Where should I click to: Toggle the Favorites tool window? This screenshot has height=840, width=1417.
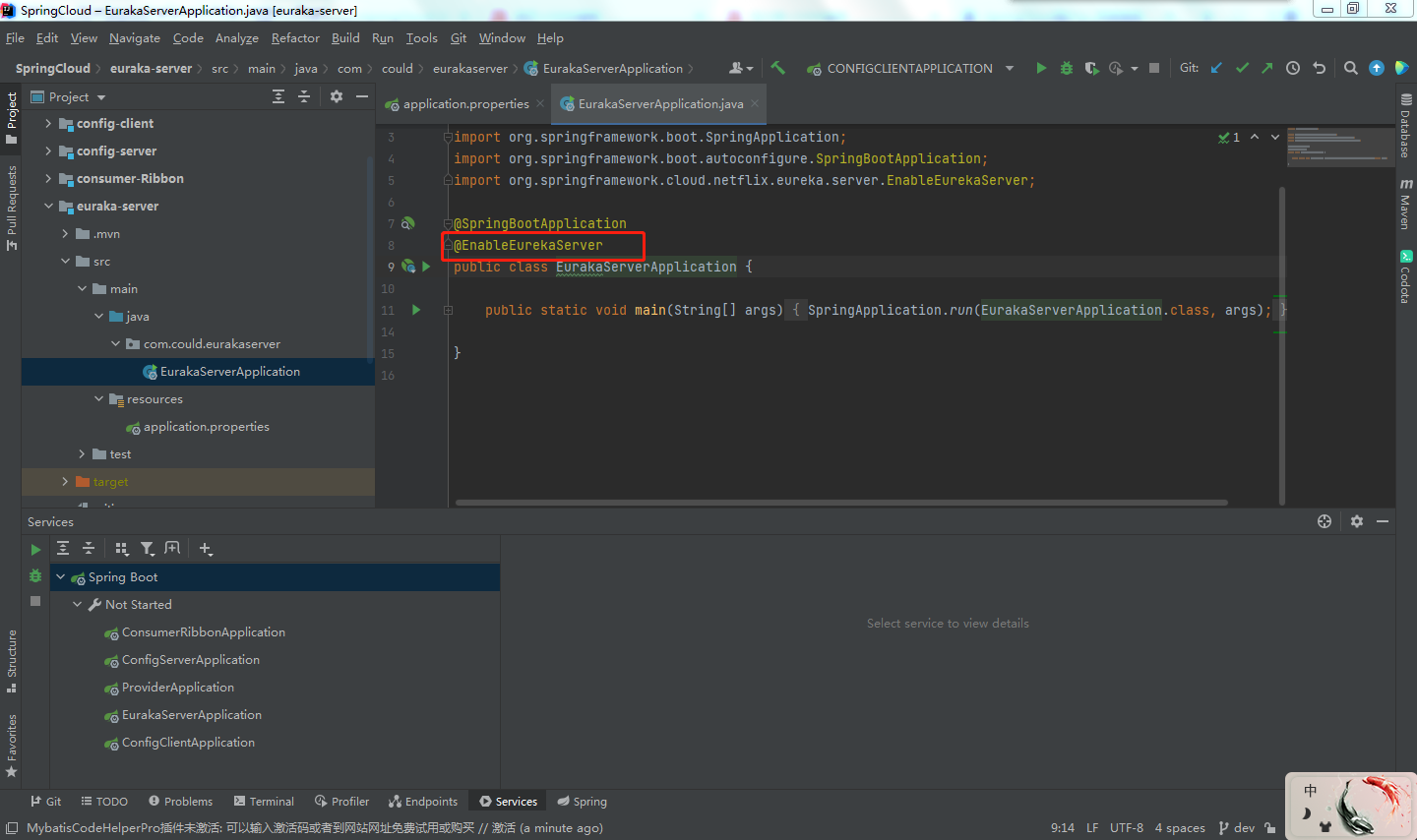[12, 746]
